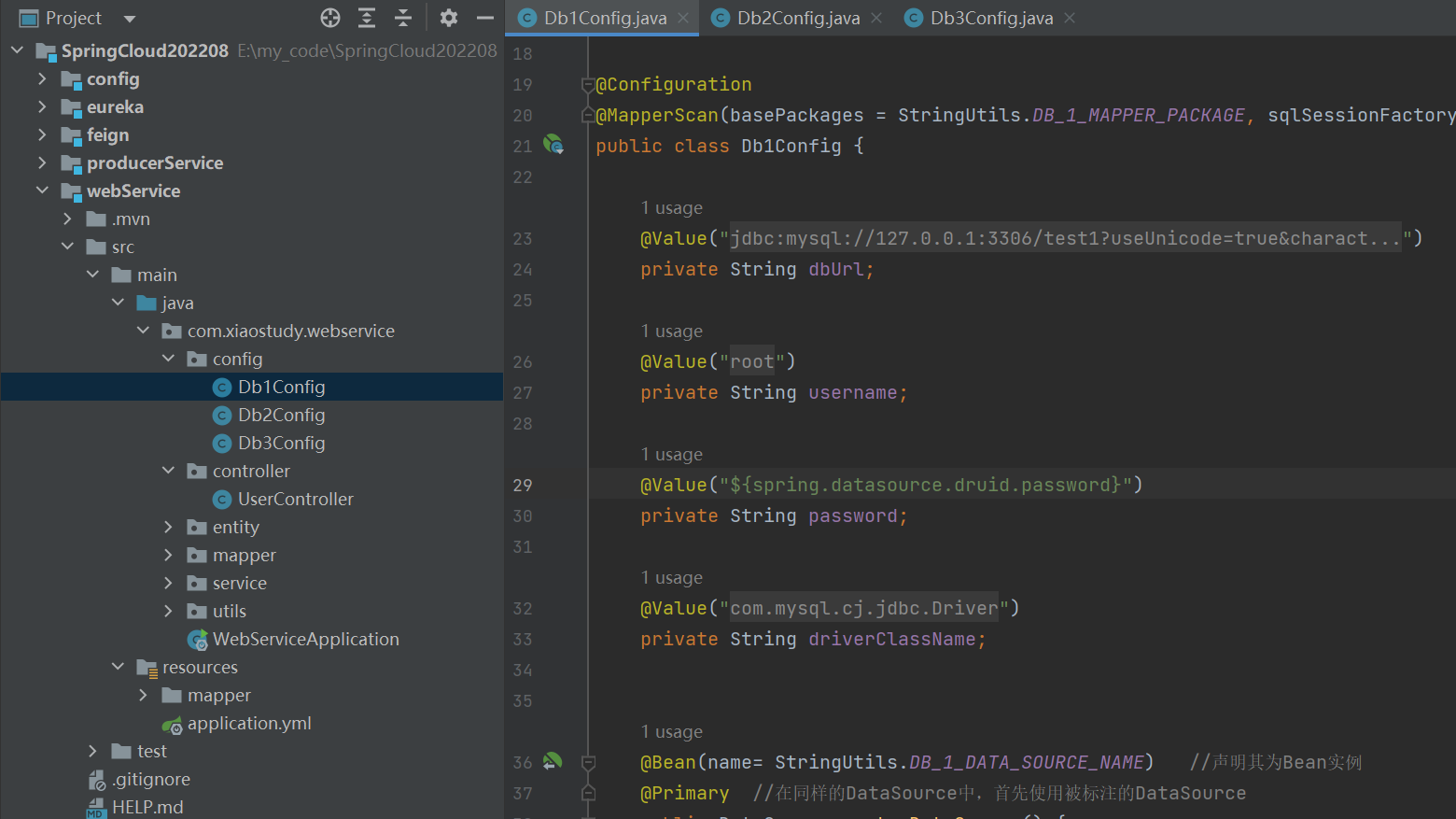This screenshot has height=819, width=1456.
Task: Collapse the controller package
Action: tap(168, 470)
